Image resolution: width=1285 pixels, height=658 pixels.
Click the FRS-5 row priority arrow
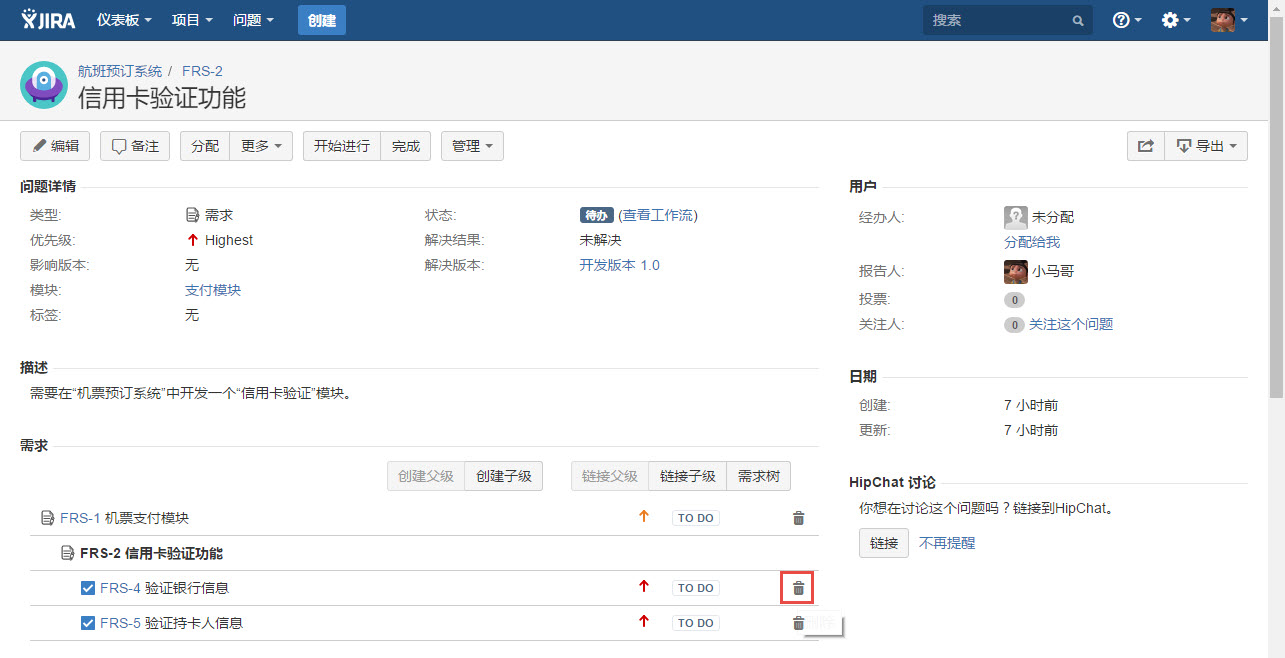coord(644,622)
